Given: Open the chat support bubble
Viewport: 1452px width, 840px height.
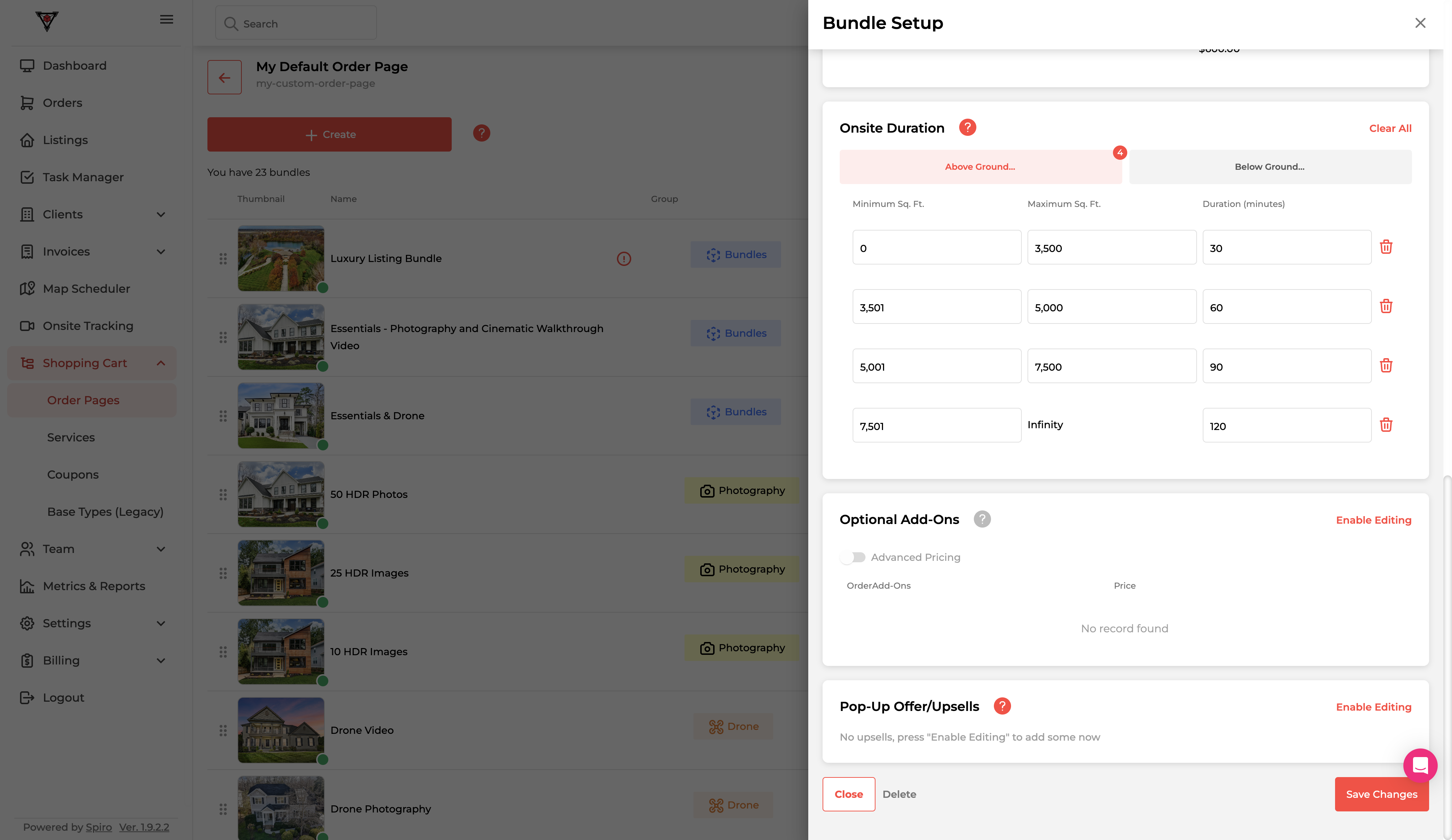Looking at the screenshot, I should coord(1420,765).
